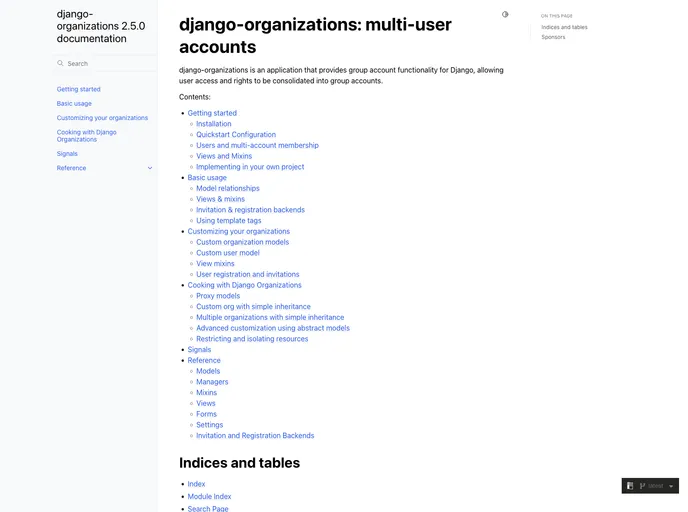Open Customizing your organizations contents link

[x=239, y=231]
